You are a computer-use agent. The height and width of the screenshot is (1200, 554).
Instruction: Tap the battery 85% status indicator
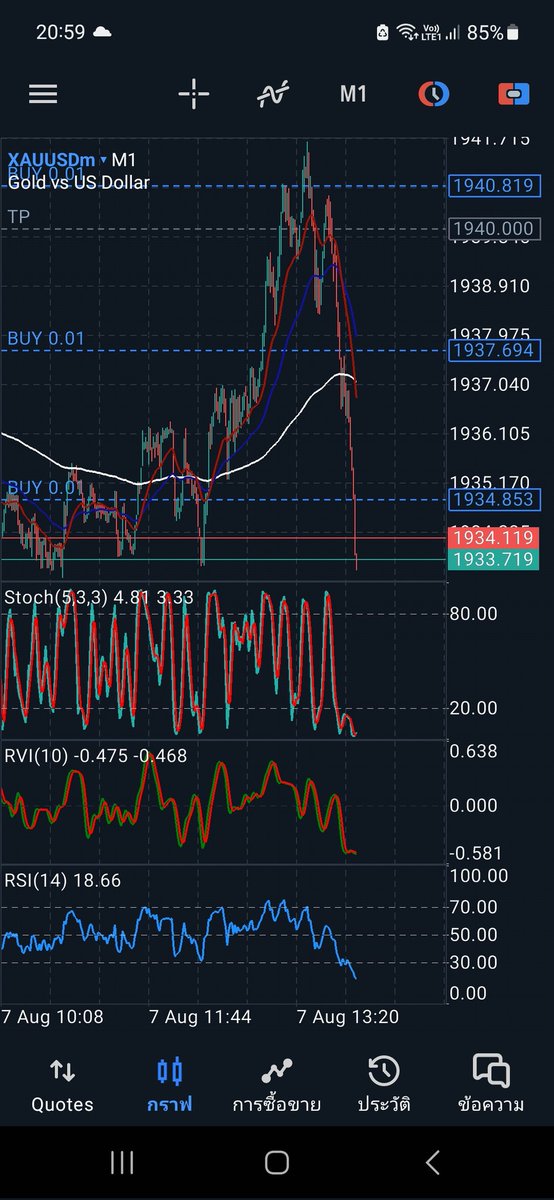point(492,32)
